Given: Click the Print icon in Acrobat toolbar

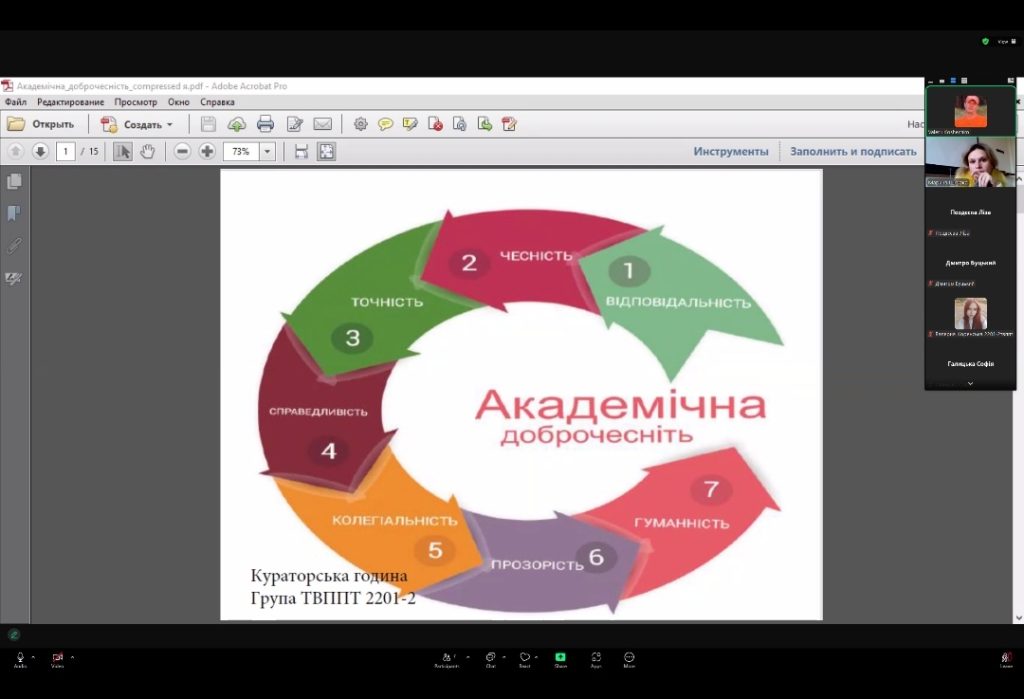Looking at the screenshot, I should 265,124.
